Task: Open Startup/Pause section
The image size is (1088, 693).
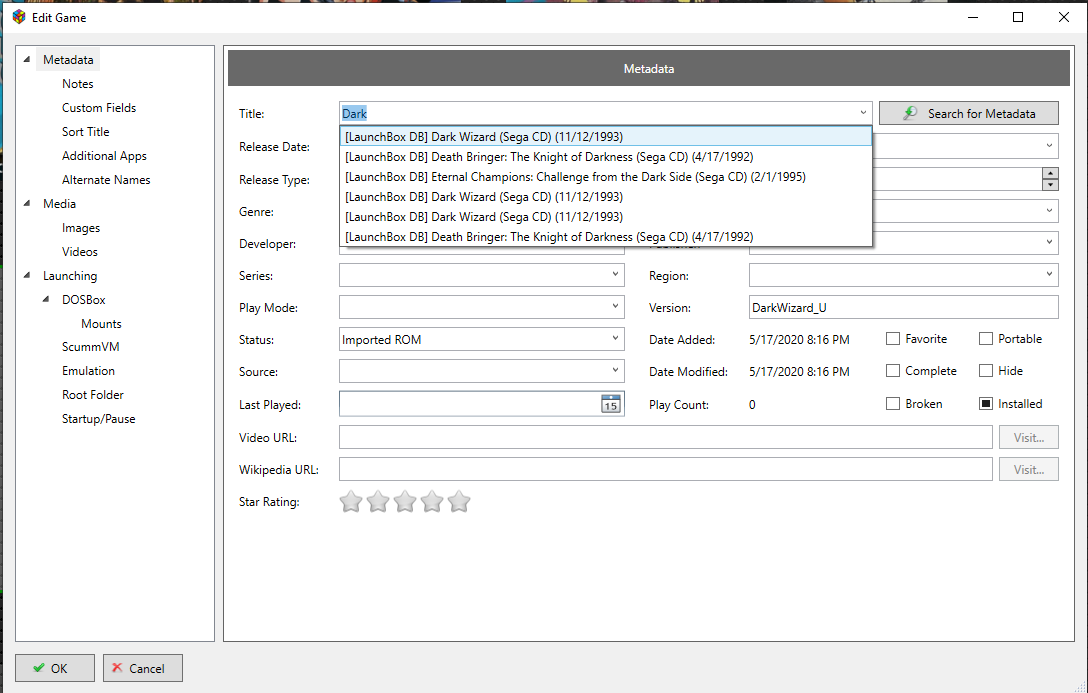Action: (x=99, y=419)
